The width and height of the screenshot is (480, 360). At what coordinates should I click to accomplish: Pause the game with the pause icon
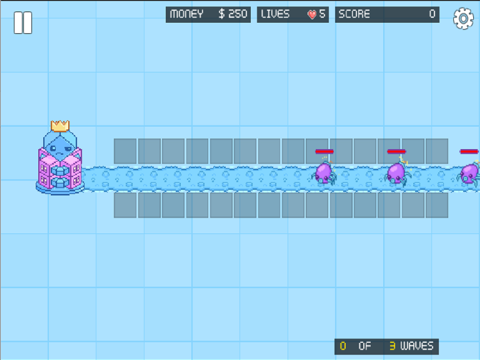point(23,23)
